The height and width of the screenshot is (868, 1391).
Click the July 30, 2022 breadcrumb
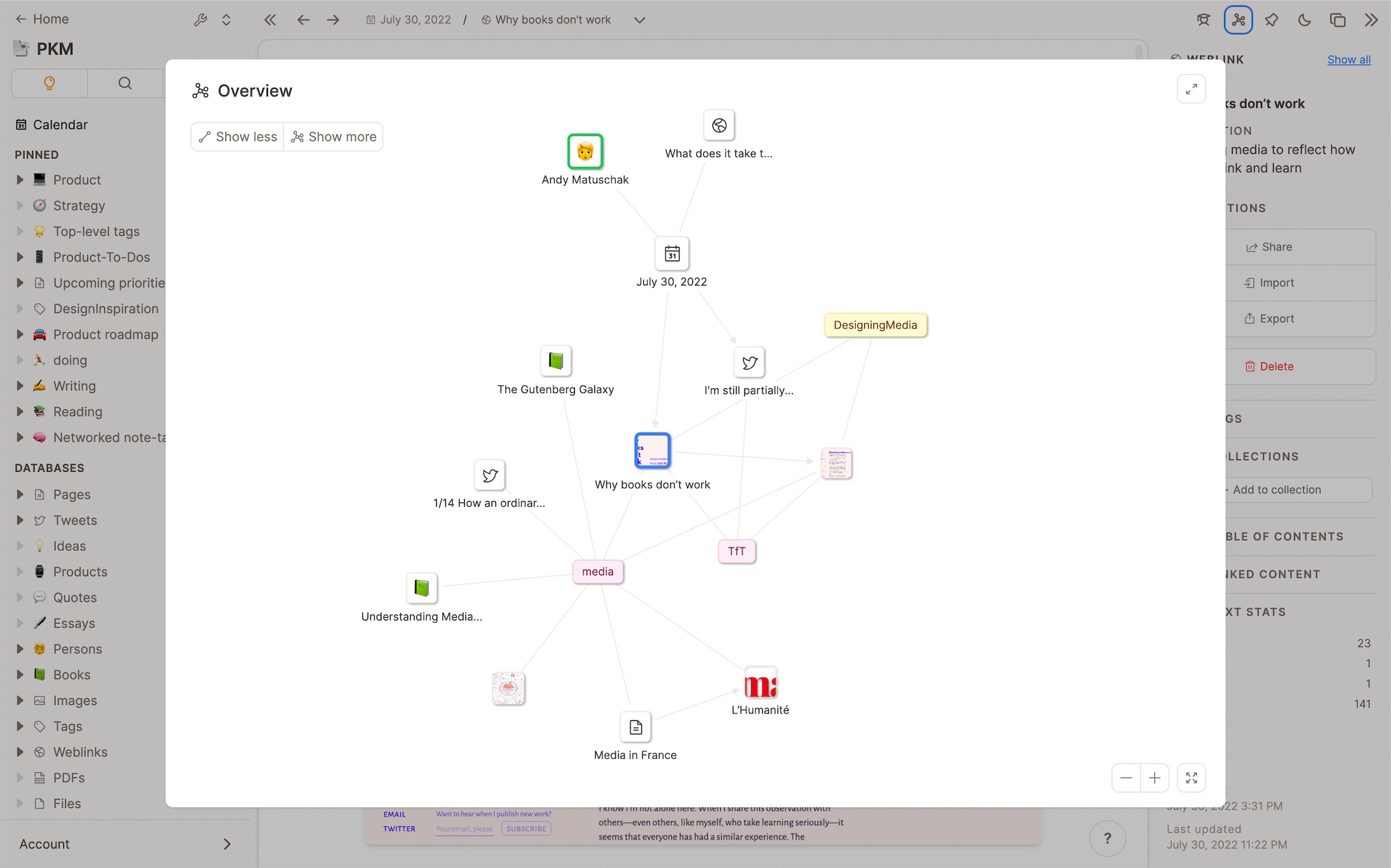[x=409, y=20]
